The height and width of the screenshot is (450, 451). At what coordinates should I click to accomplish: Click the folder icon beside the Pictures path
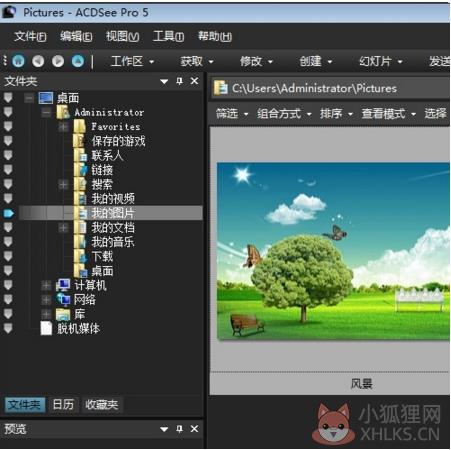(x=220, y=88)
